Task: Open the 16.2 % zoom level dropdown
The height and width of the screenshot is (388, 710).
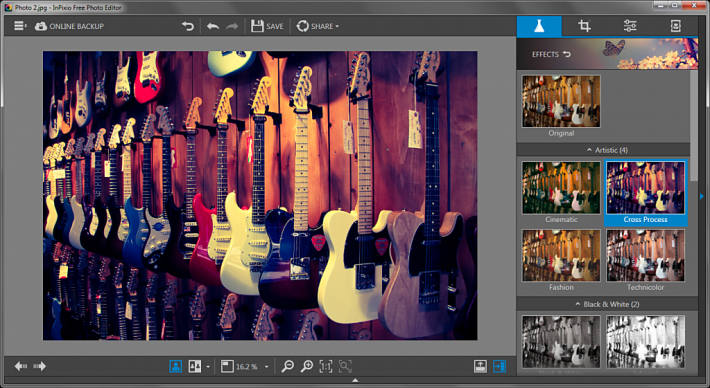Action: click(266, 367)
